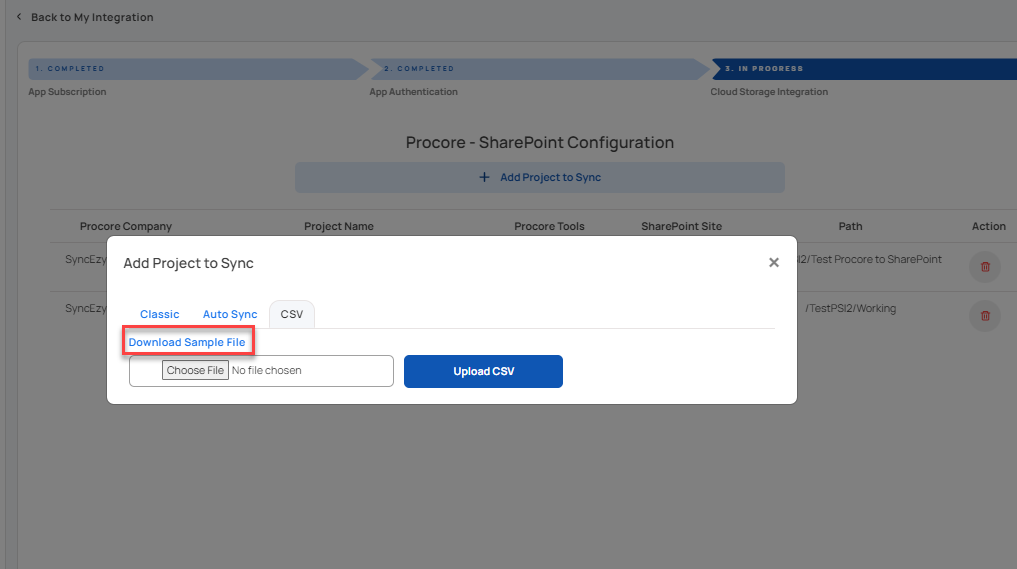
Task: Open the Auto Sync tab
Action: (230, 314)
